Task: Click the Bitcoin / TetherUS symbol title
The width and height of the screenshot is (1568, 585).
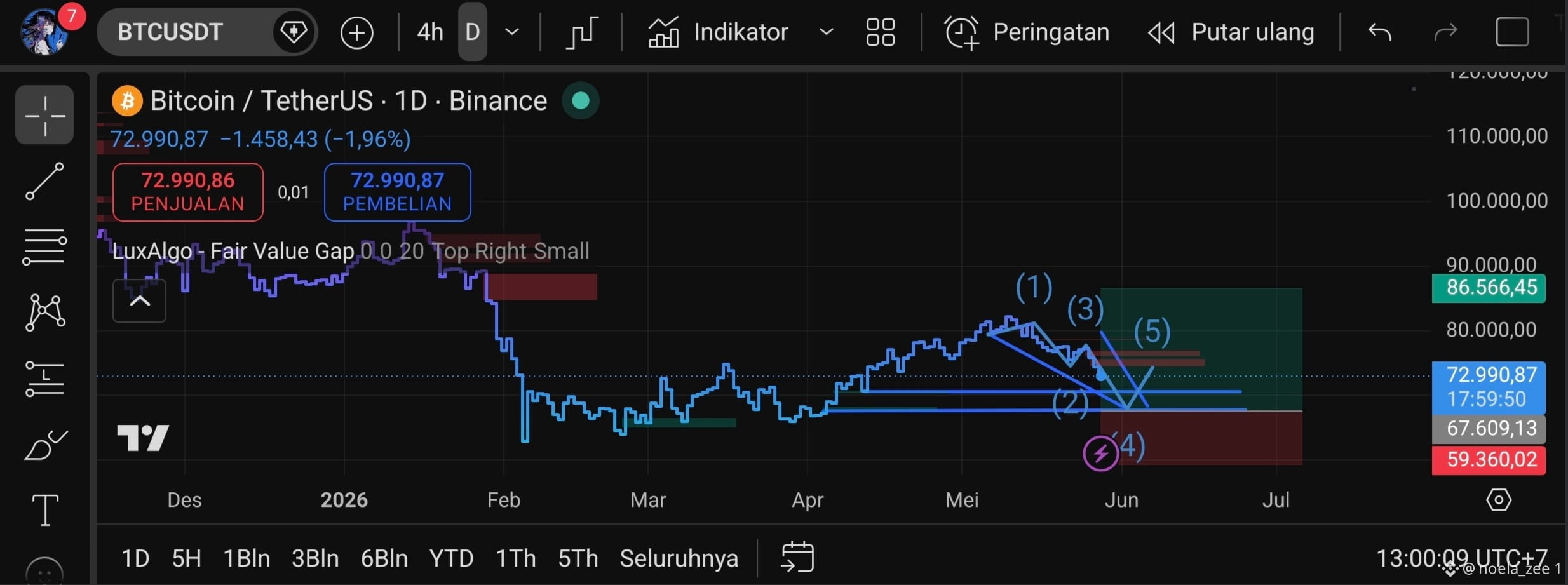Action: tap(348, 100)
